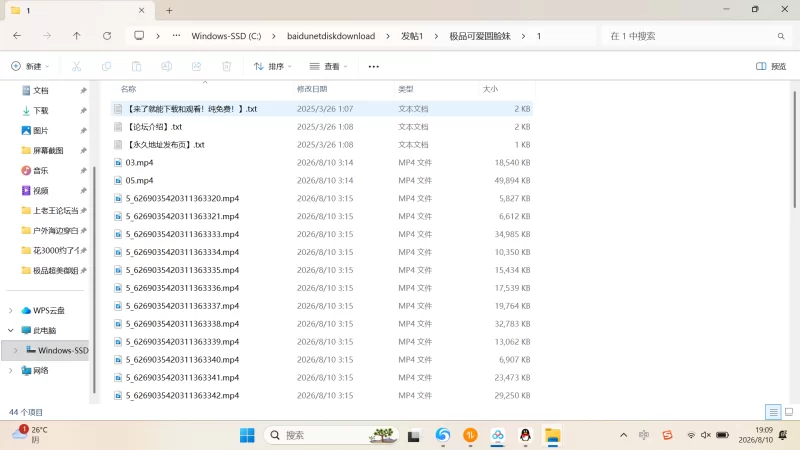800x450 pixels.
Task: Select file 05.mp4
Action: 322,180
